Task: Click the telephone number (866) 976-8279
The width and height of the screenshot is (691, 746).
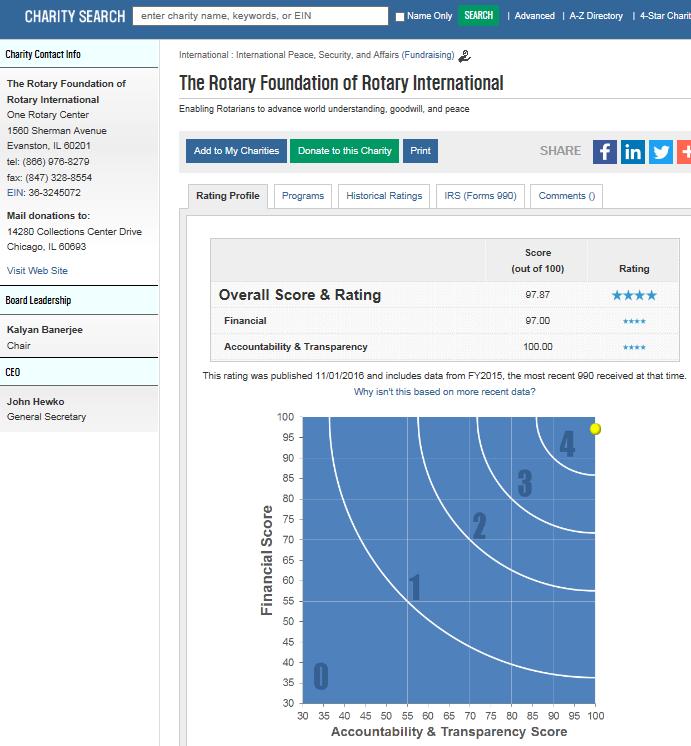Action: pyautogui.click(x=56, y=162)
